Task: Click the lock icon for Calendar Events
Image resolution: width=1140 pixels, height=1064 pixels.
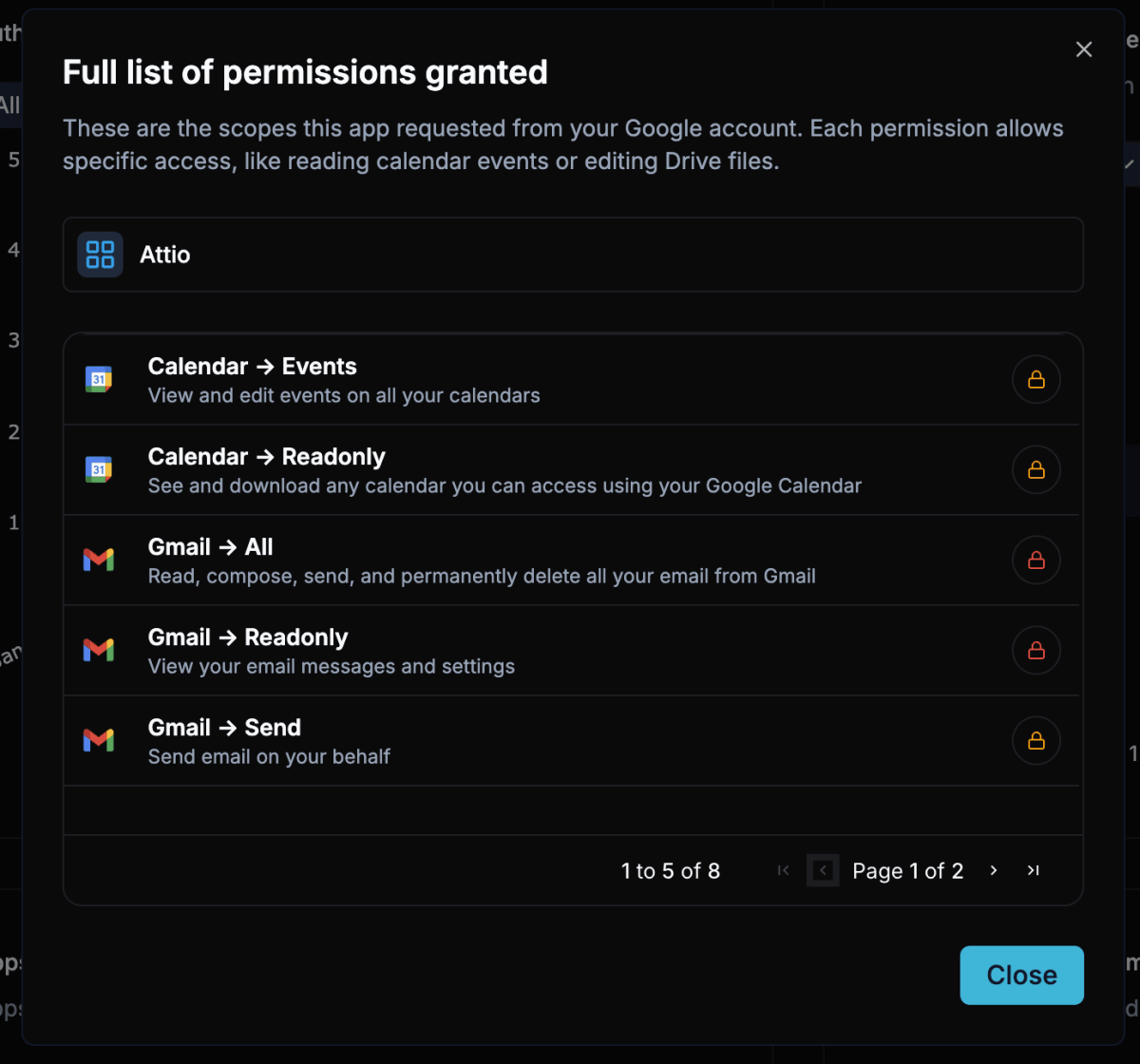Action: pos(1035,379)
